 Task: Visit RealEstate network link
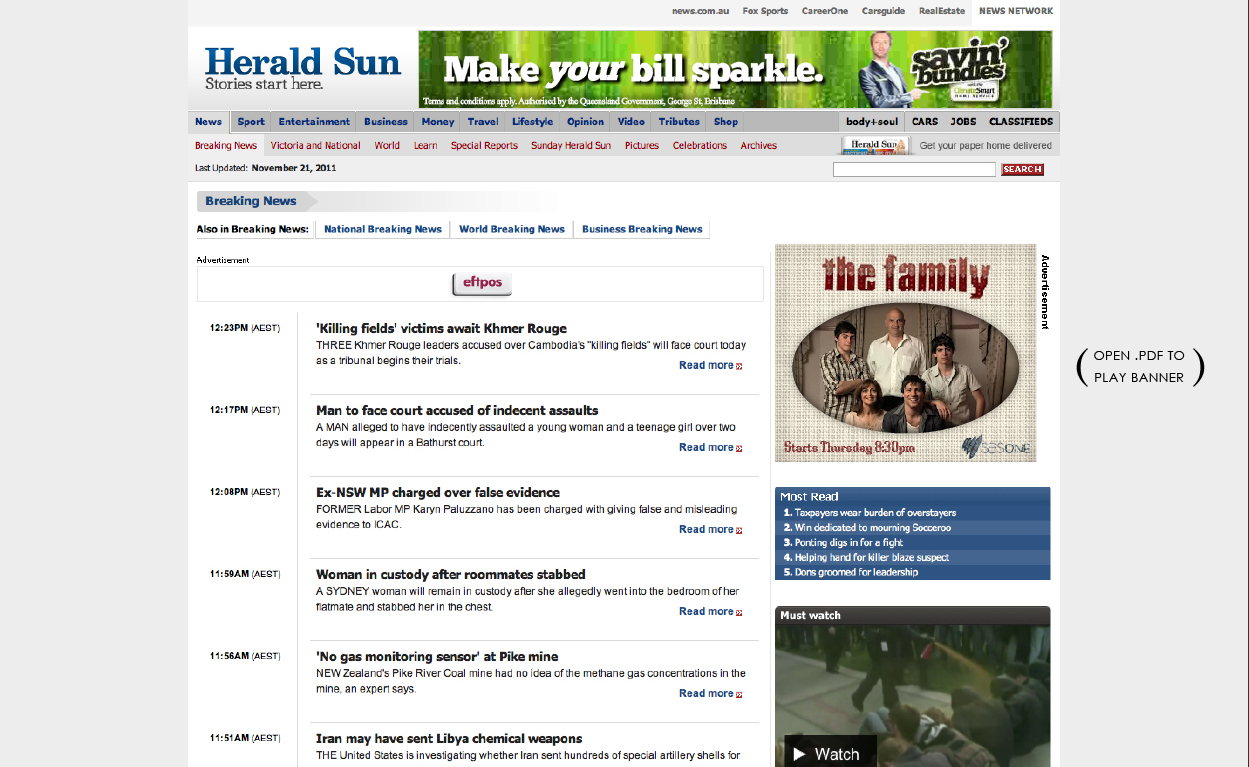click(942, 12)
